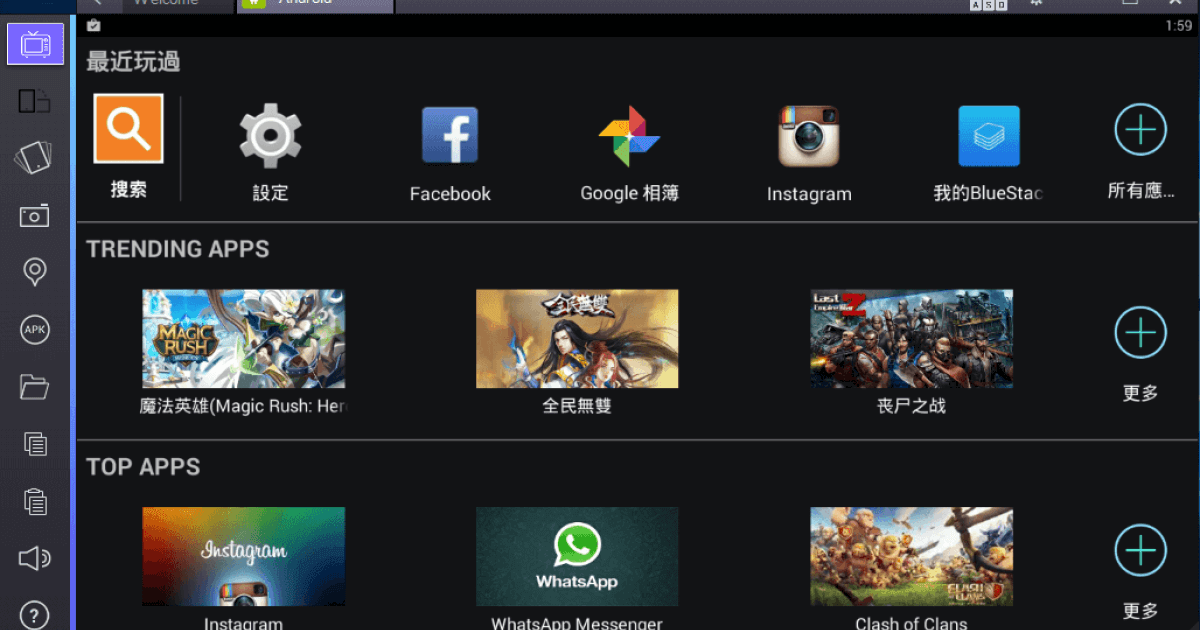Screen dimensions: 1200x630
Task: Open the Magic Rush game thumbnail
Action: [243, 339]
